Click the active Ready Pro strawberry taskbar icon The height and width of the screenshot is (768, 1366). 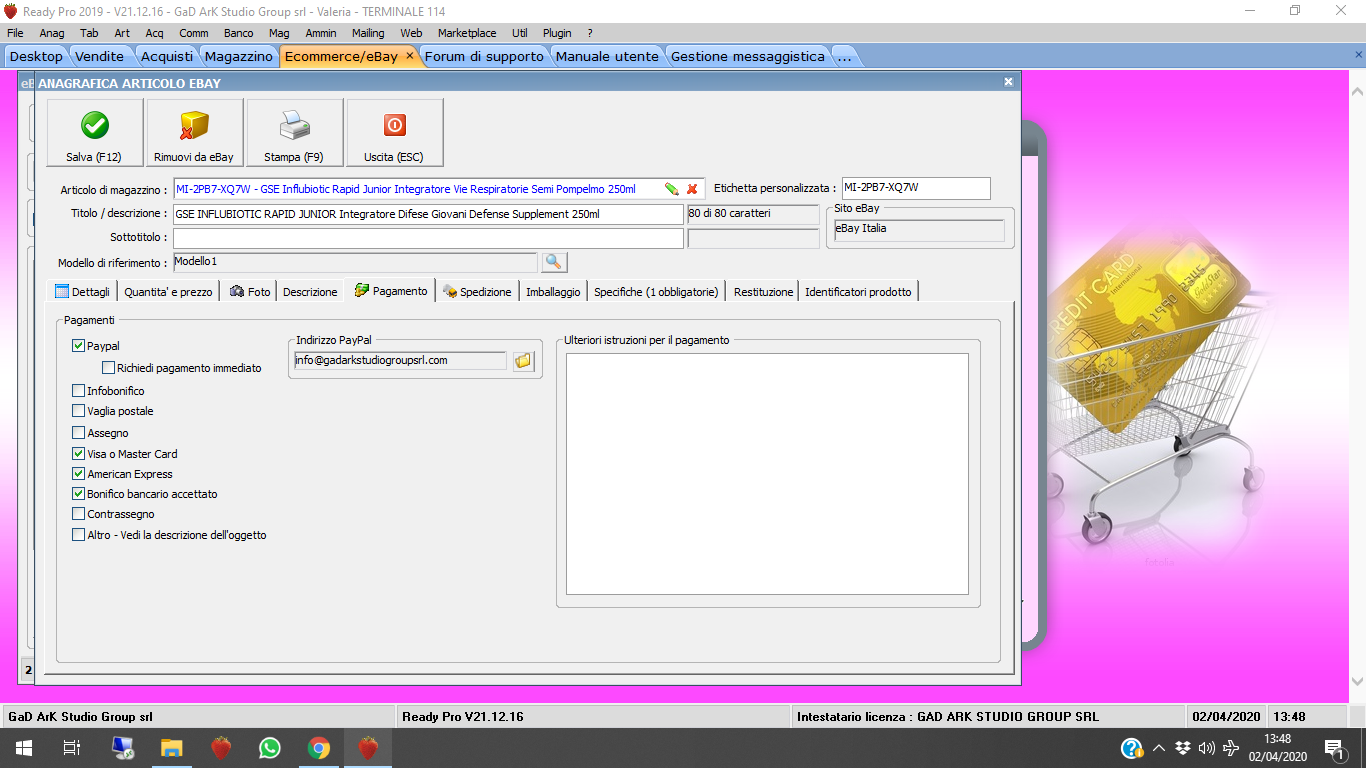[x=368, y=748]
